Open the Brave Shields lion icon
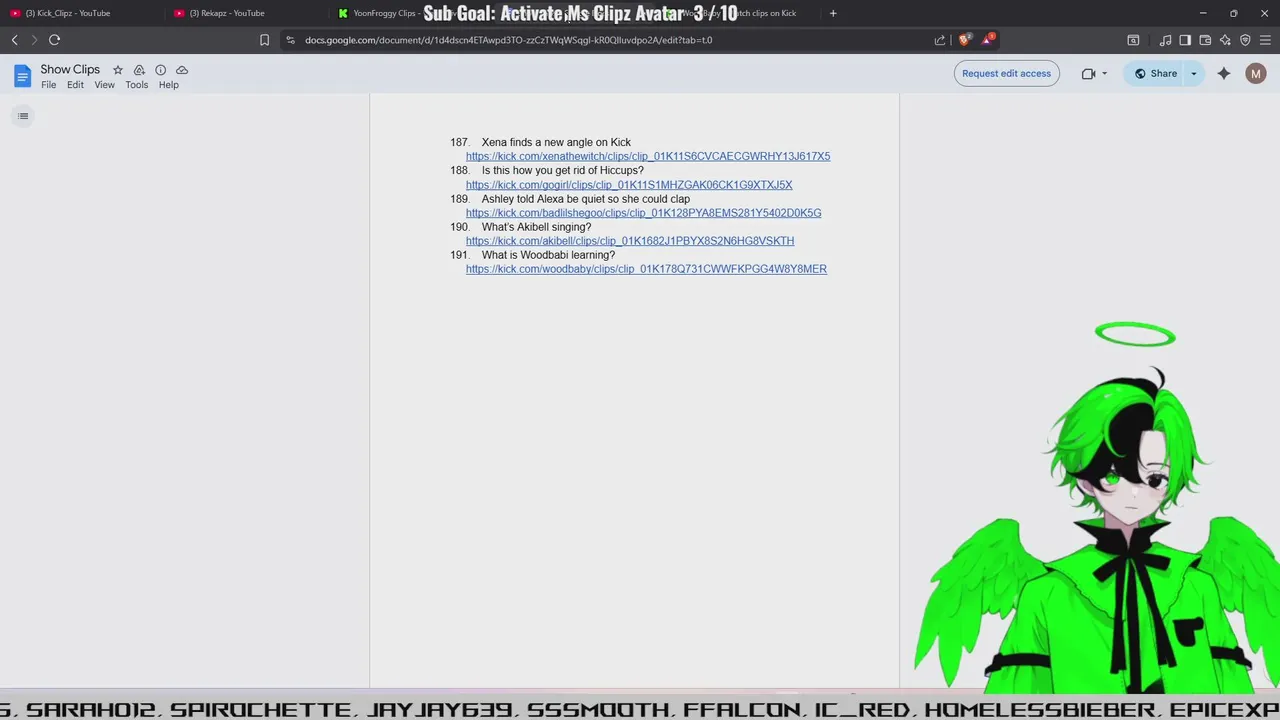Screen dimensions: 1280x720 (x=964, y=40)
